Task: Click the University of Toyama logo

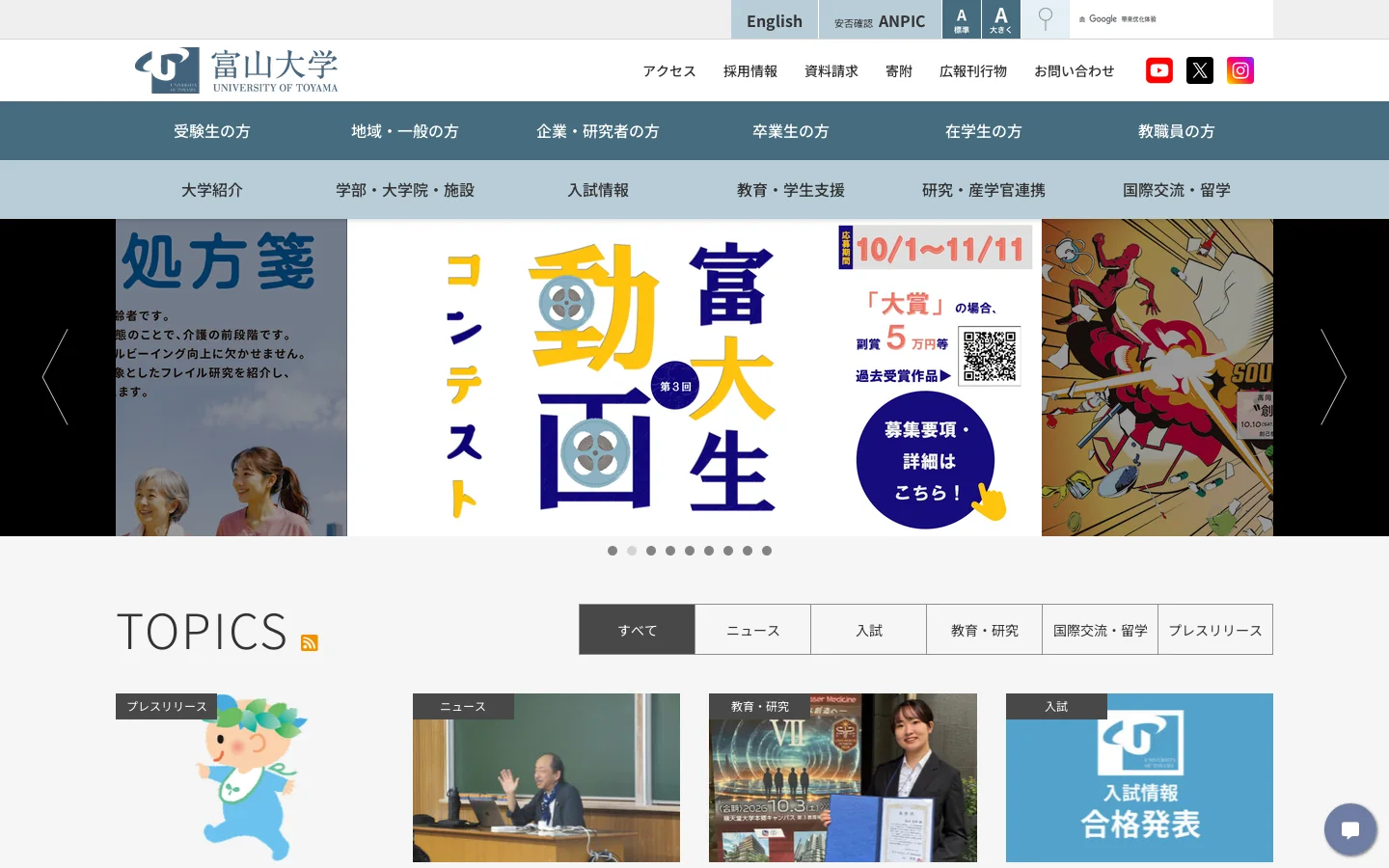Action: tap(236, 70)
